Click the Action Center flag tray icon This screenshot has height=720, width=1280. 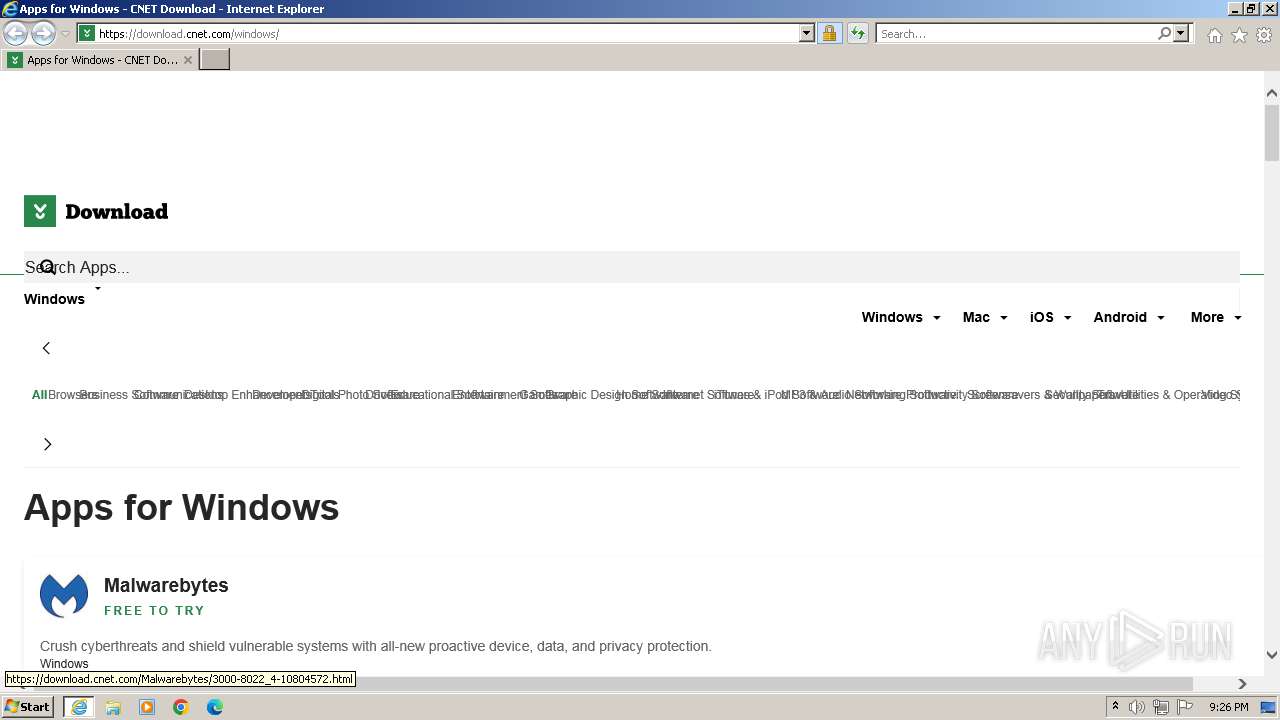click(1185, 707)
